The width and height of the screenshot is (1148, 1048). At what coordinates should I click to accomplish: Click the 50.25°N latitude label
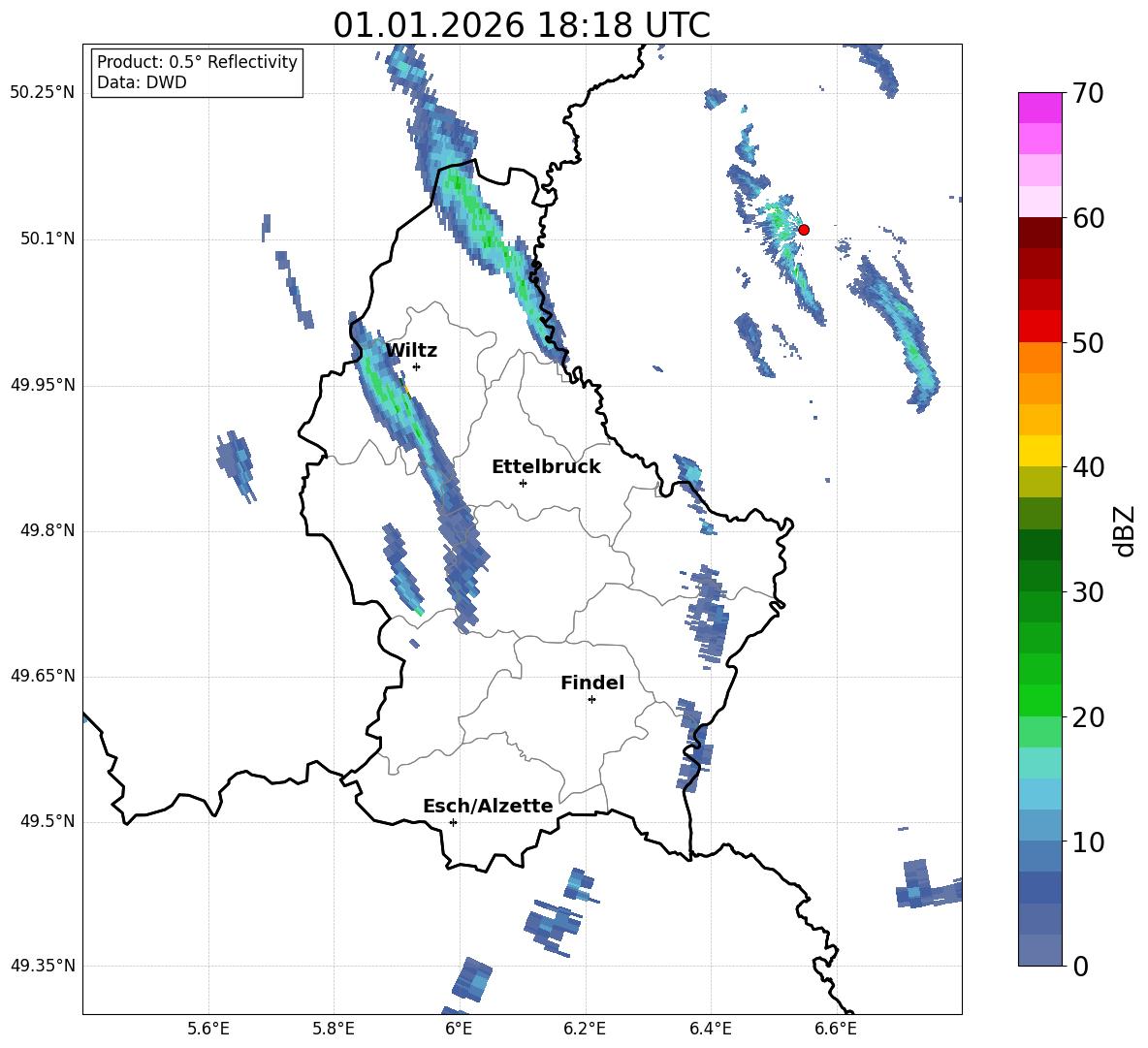[43, 94]
